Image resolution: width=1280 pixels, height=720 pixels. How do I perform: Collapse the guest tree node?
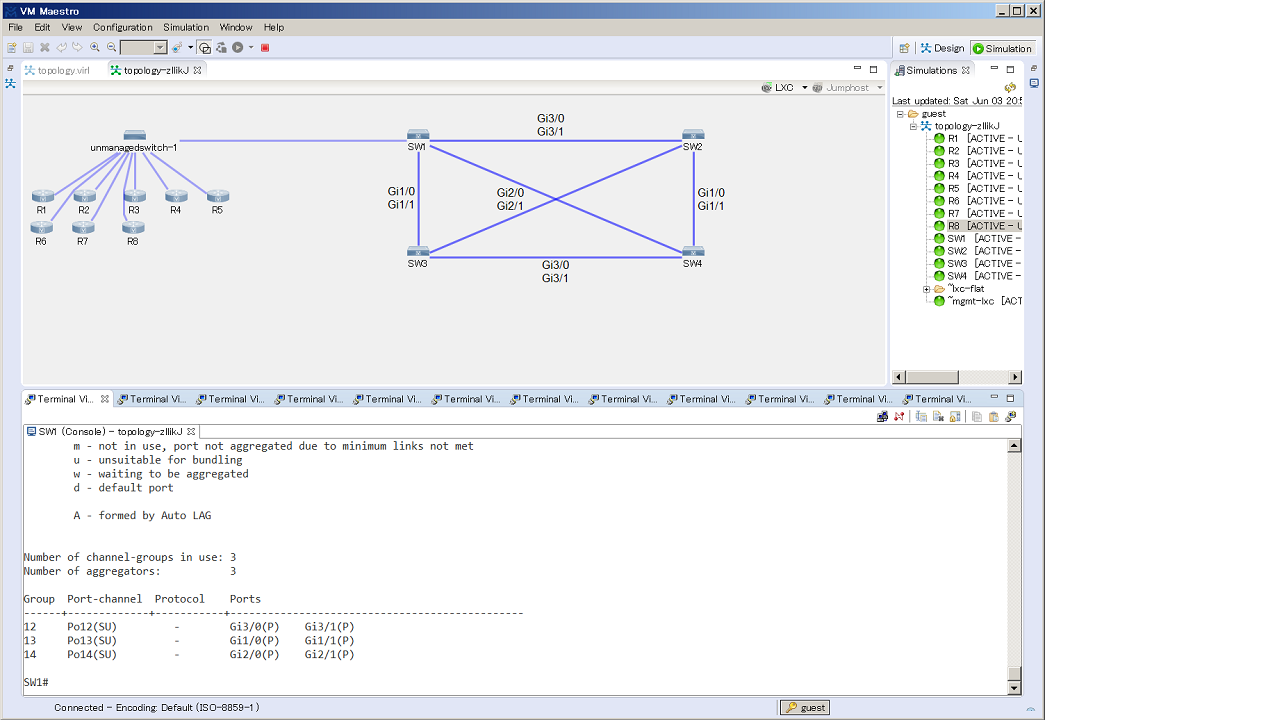coord(900,114)
